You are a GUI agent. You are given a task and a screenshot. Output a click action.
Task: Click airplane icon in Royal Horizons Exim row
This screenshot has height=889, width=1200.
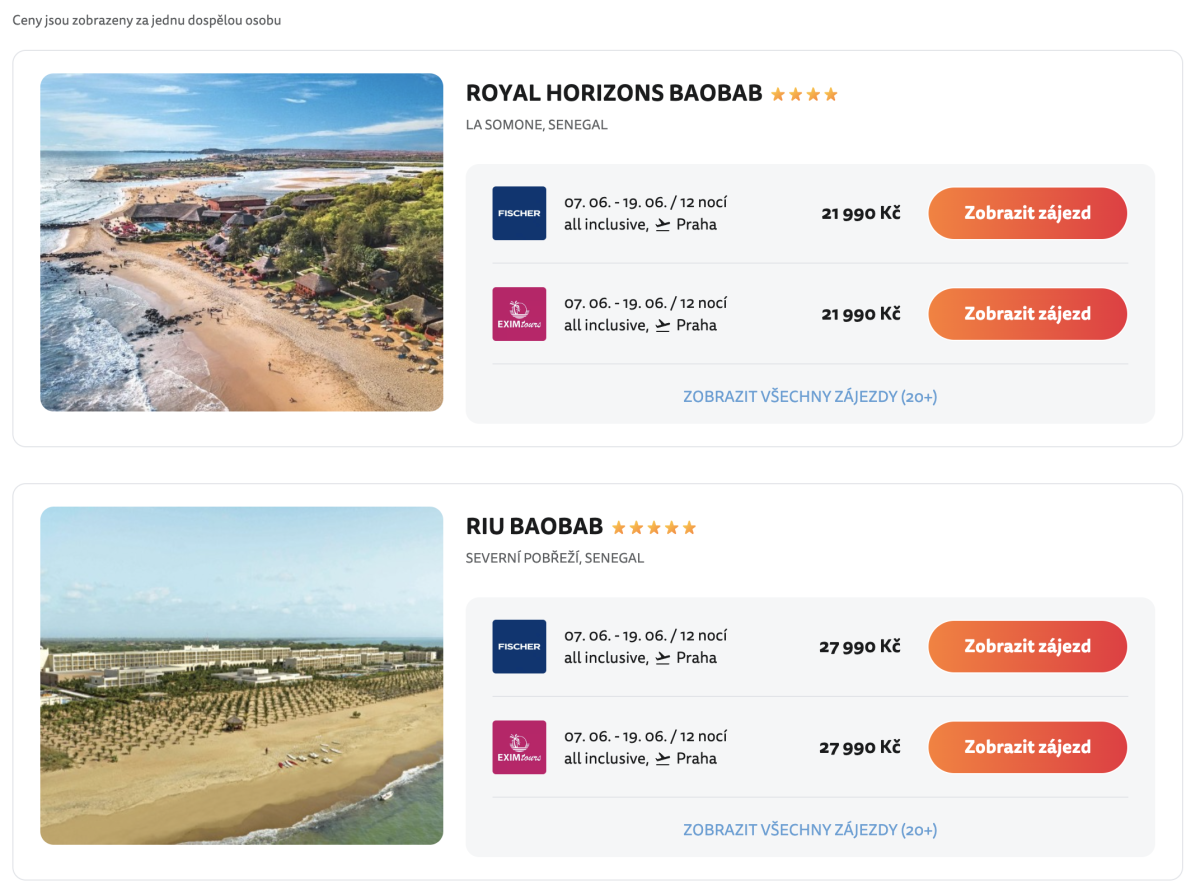click(663, 326)
